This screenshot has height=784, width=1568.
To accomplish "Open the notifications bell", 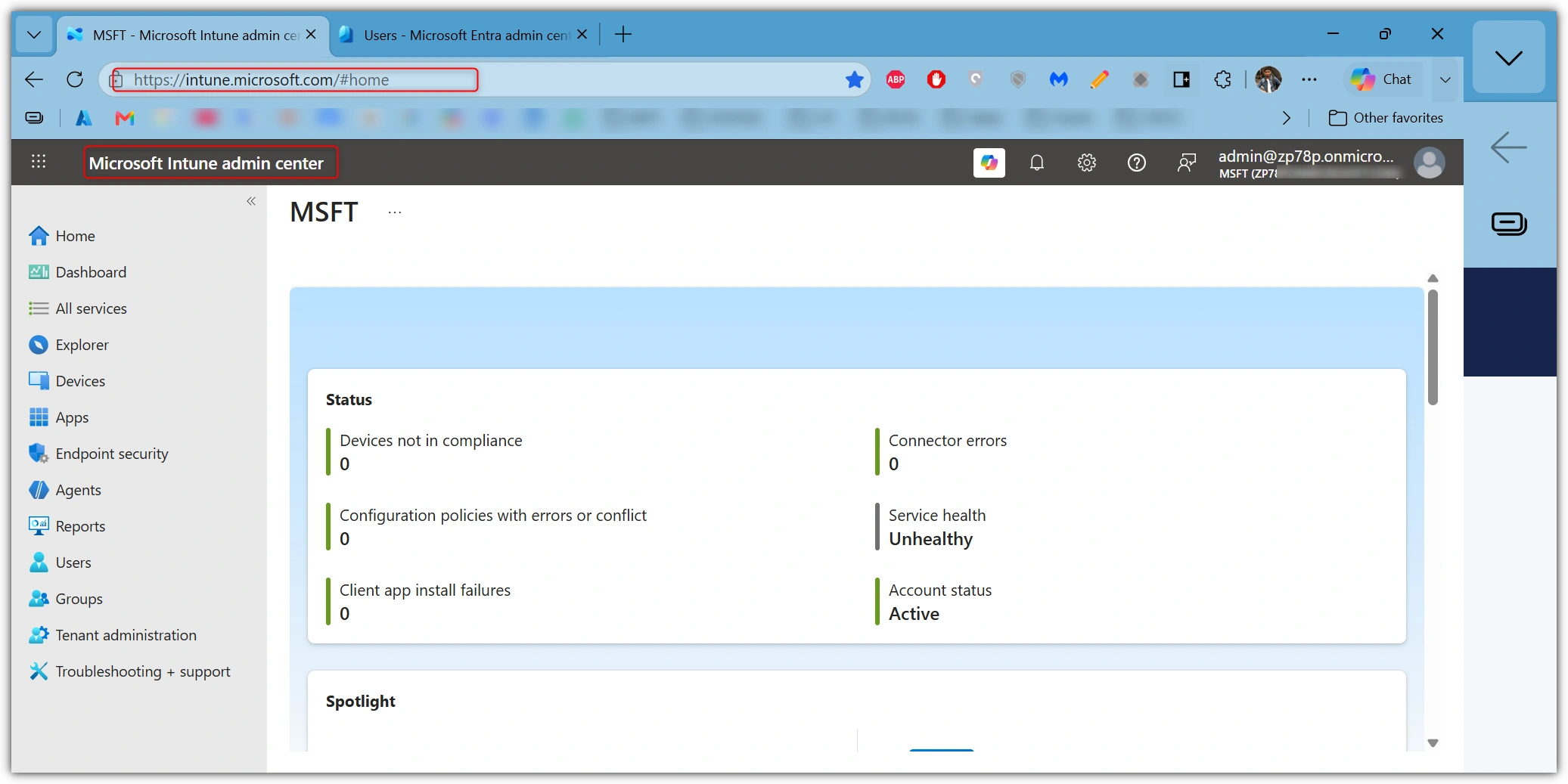I will point(1037,163).
